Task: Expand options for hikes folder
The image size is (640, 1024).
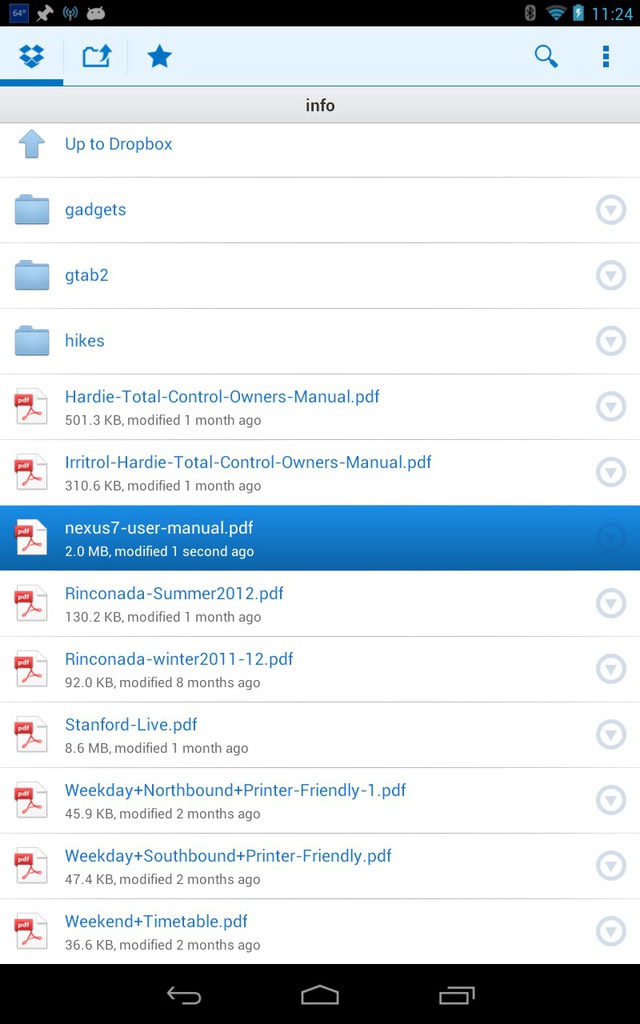Action: click(x=611, y=341)
